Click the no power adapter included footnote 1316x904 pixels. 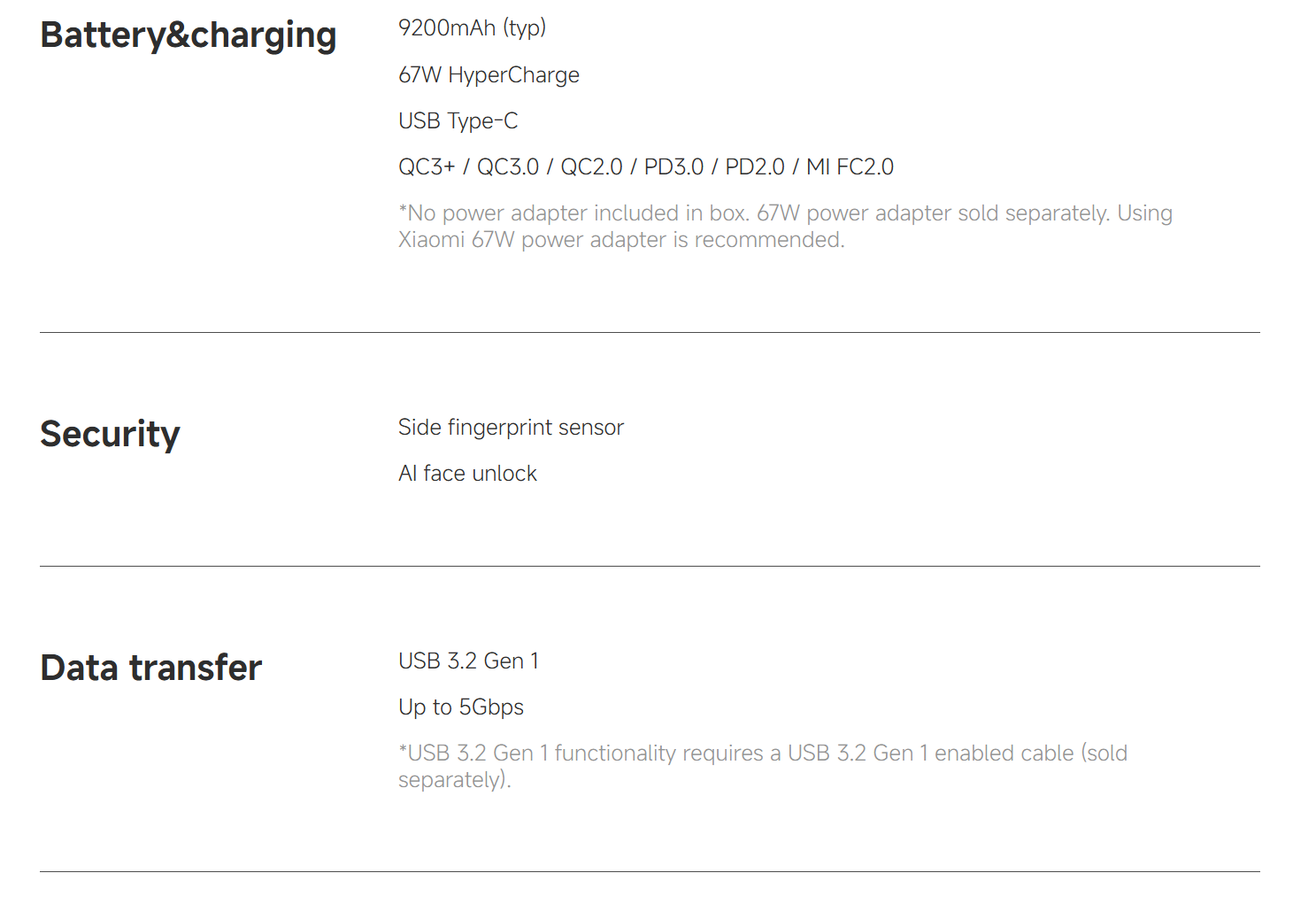point(785,227)
